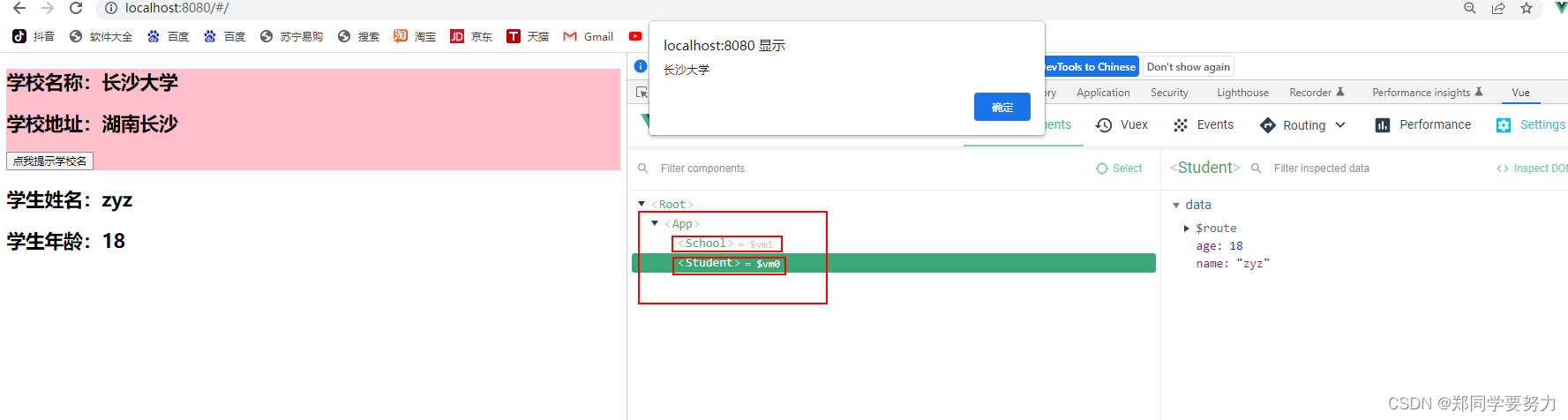Image resolution: width=1568 pixels, height=420 pixels.
Task: Share this page via share icon
Action: [1498, 8]
